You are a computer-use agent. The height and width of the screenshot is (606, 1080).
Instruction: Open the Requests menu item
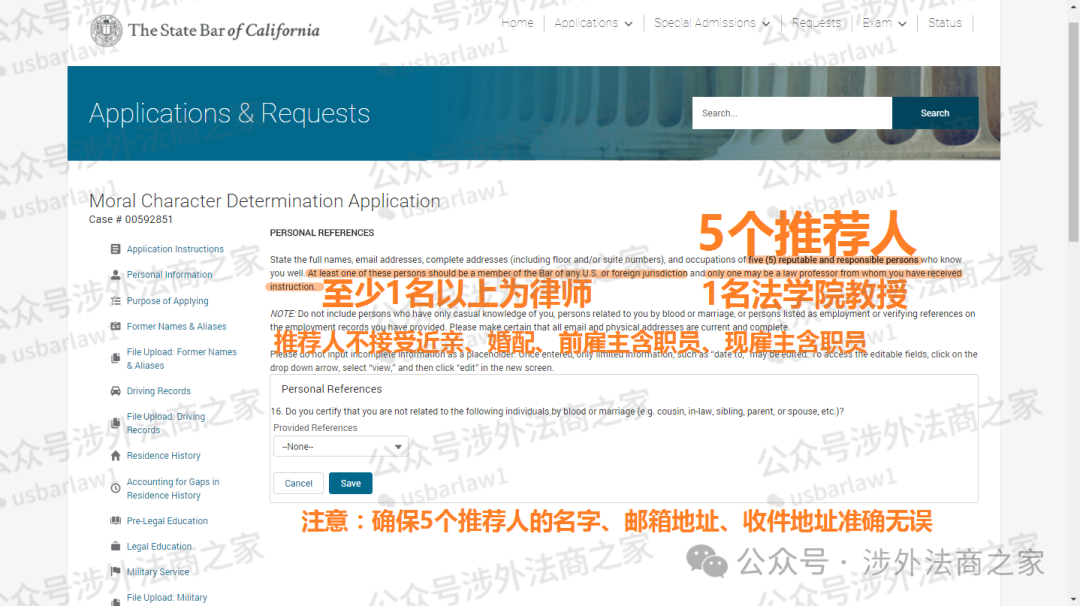[x=816, y=23]
